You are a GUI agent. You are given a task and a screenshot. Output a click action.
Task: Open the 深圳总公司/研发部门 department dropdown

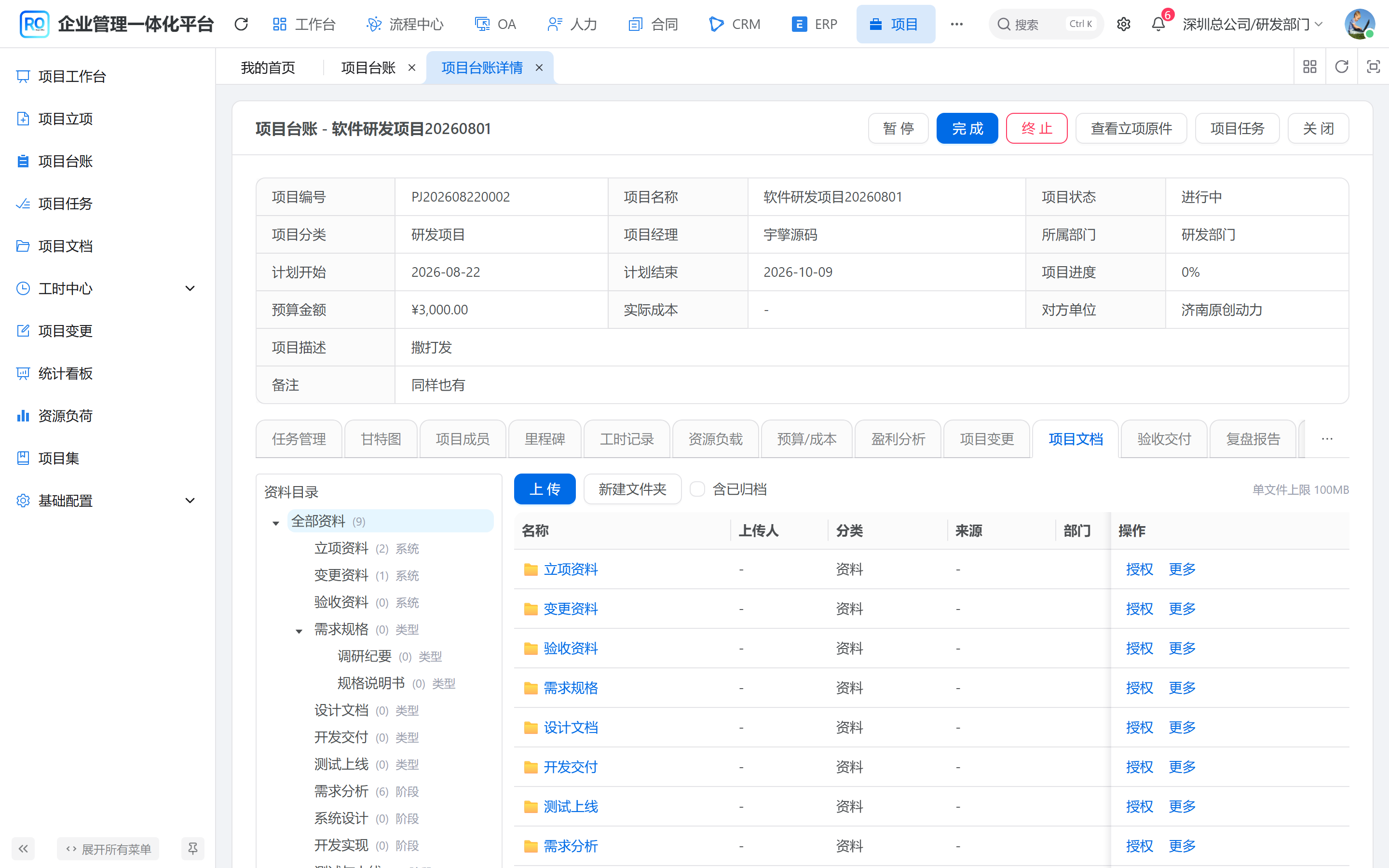(x=1253, y=24)
